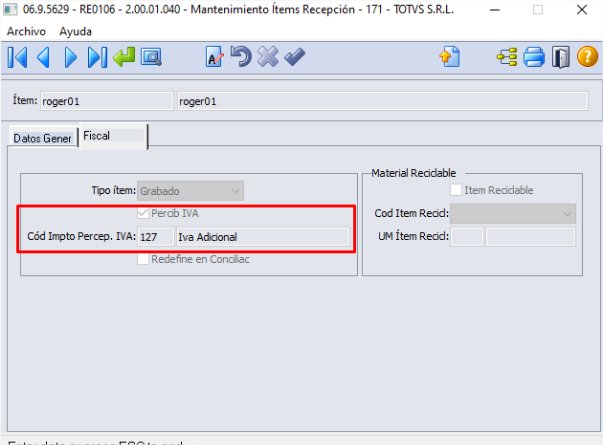Click the application icon in title bar
Image resolution: width=603 pixels, height=445 pixels.
(x=10, y=9)
